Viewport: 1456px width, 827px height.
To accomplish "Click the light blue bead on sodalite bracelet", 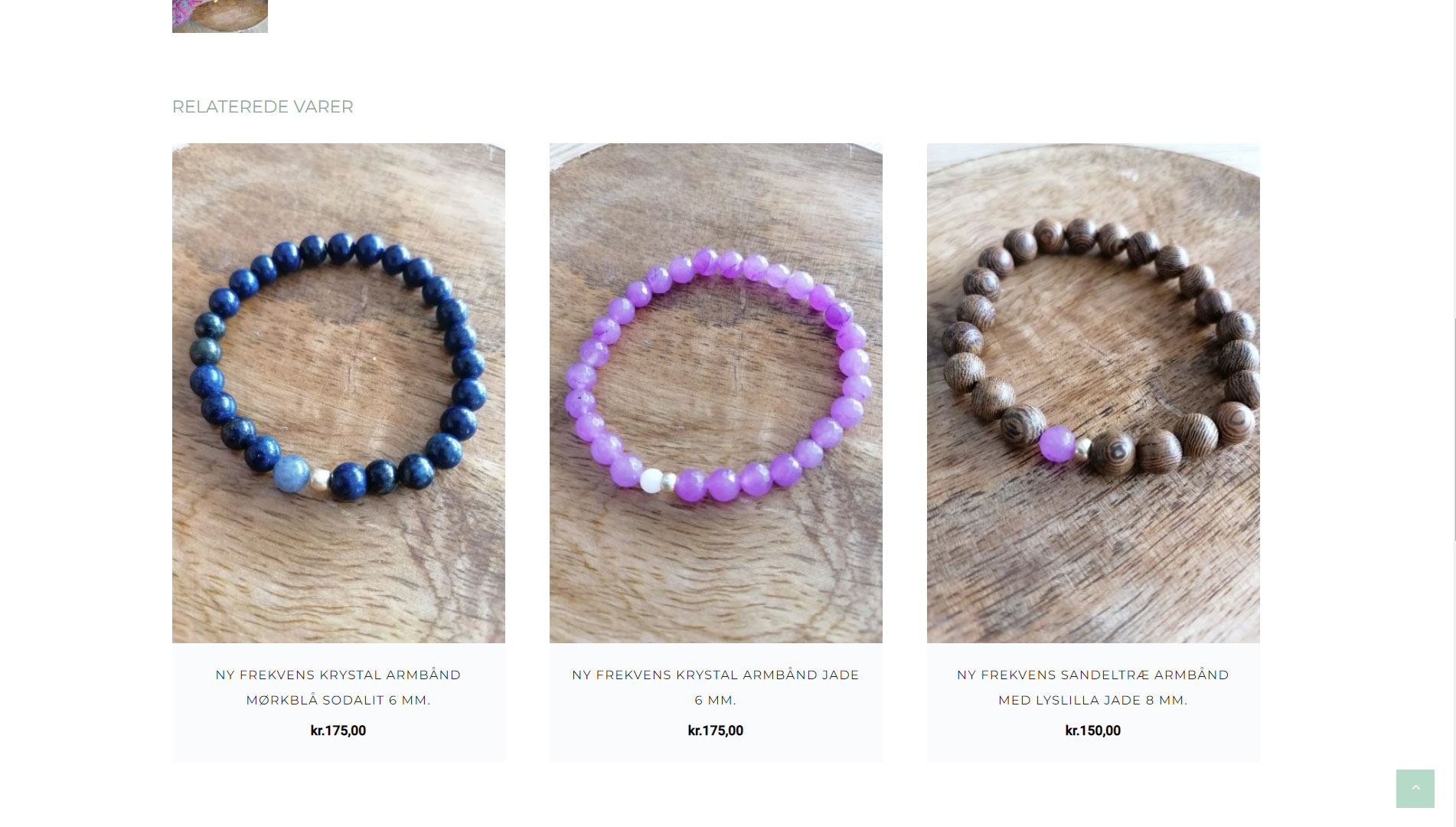I will pos(292,472).
